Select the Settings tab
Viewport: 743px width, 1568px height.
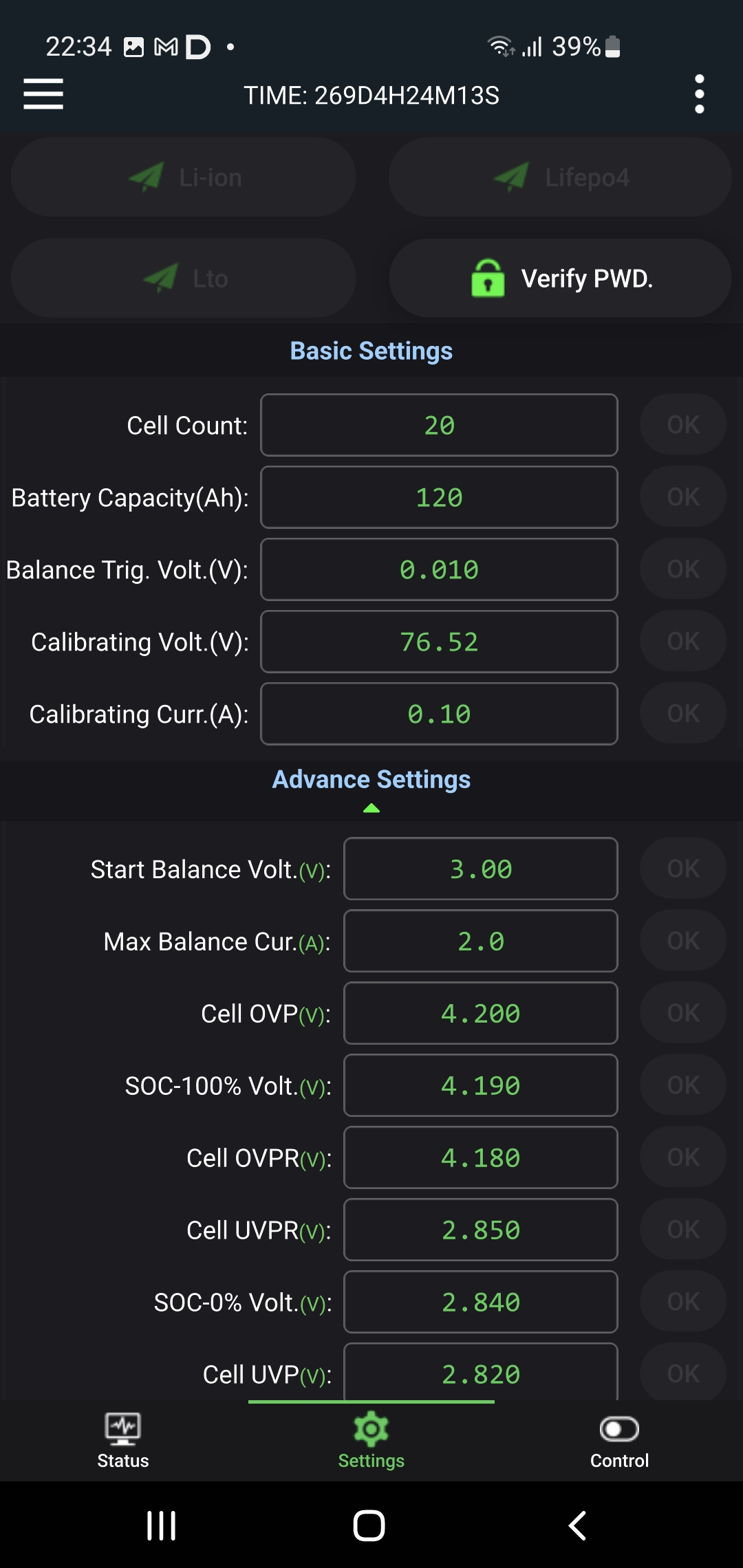click(371, 1440)
